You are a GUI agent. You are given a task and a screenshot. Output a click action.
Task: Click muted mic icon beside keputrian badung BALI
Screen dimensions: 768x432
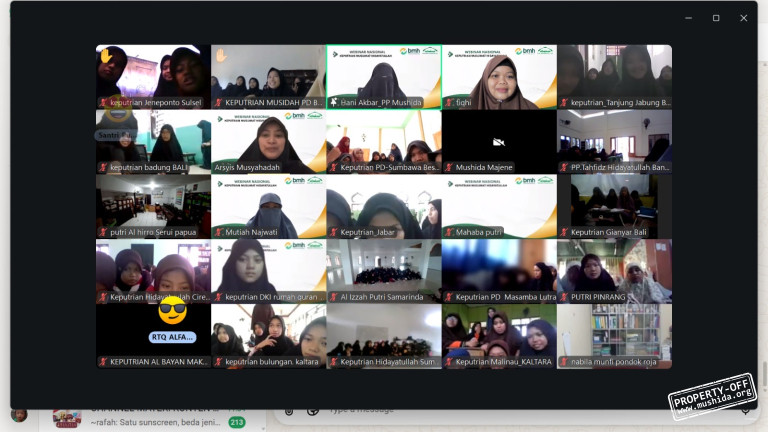pyautogui.click(x=103, y=168)
